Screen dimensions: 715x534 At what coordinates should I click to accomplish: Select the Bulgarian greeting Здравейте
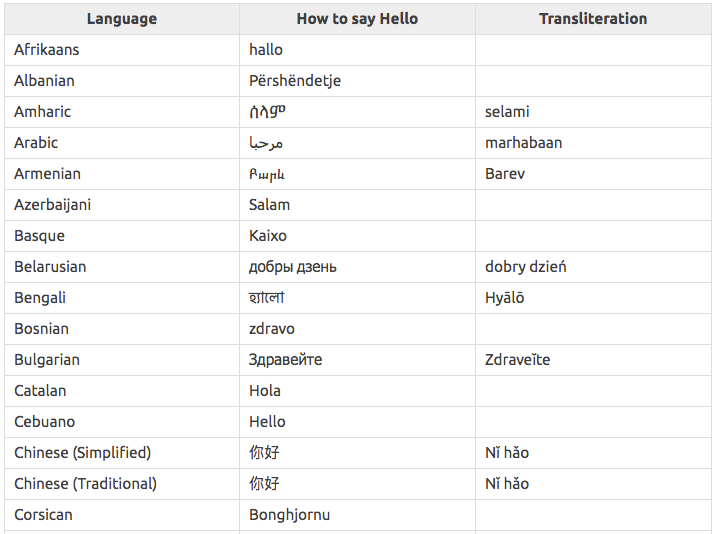point(285,360)
